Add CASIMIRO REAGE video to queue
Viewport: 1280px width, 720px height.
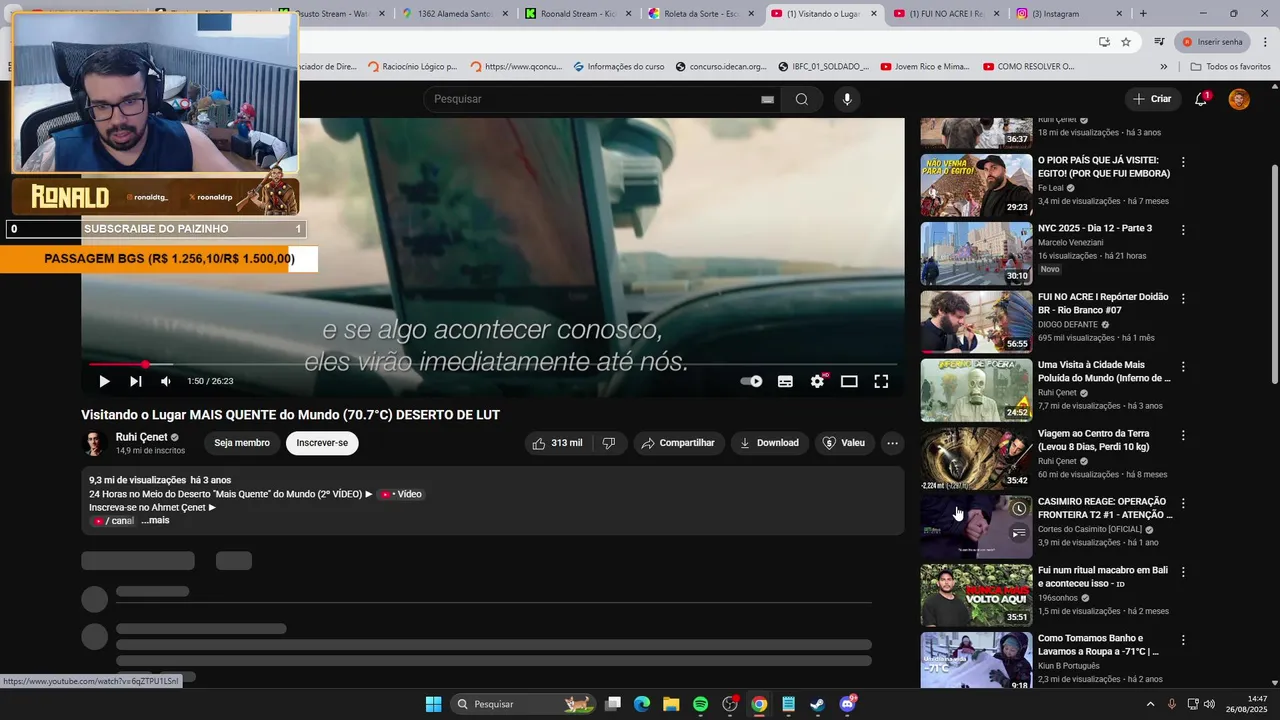tap(1018, 533)
